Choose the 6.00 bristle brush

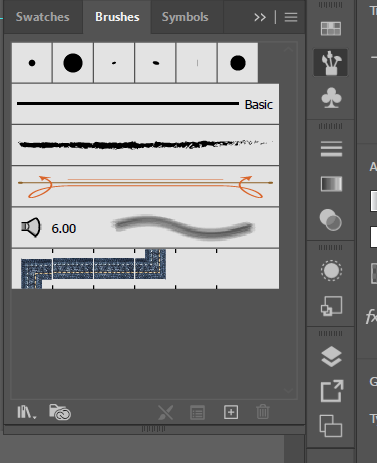click(145, 228)
